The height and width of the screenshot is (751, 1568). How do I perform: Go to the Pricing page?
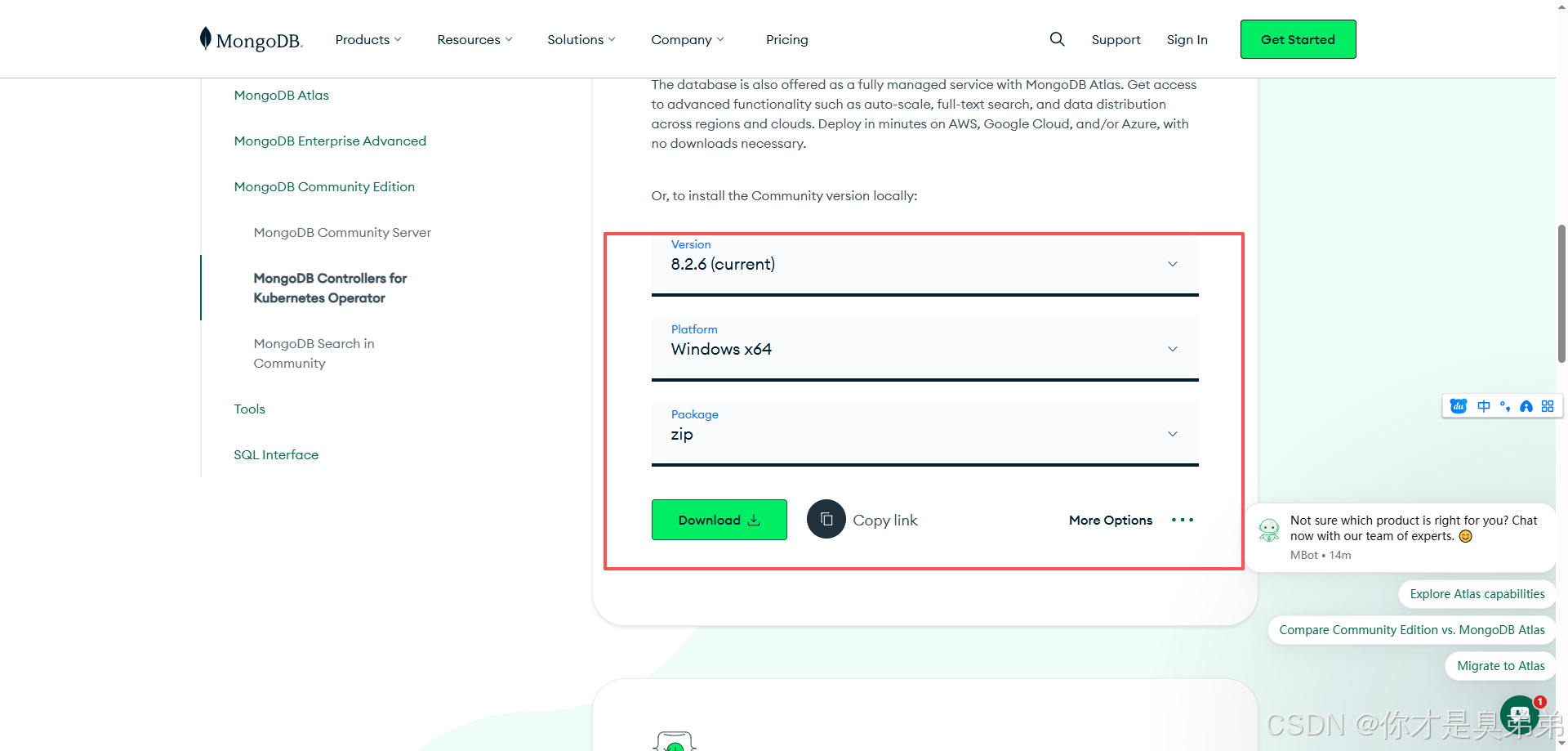[x=787, y=39]
